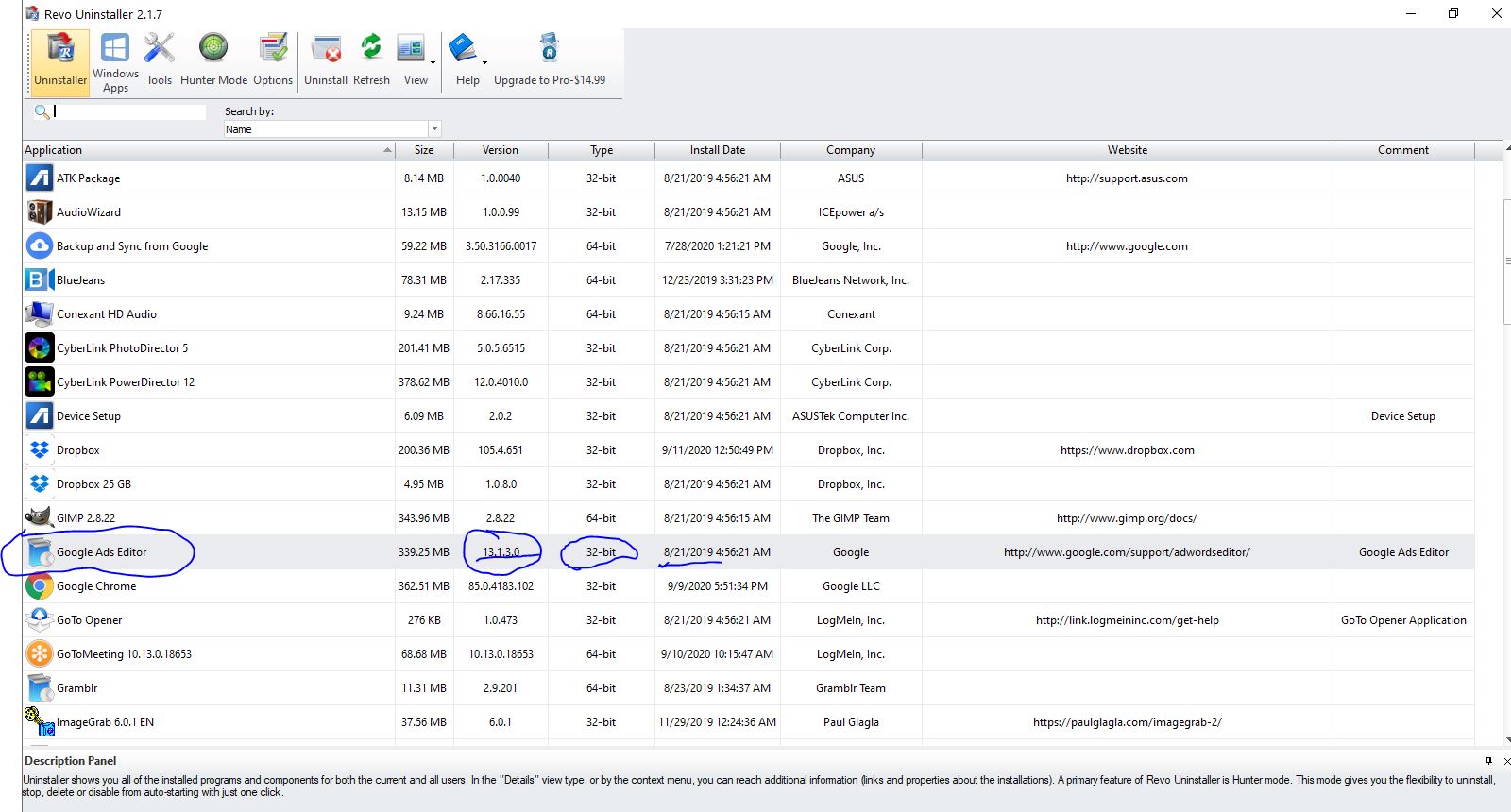The height and width of the screenshot is (812, 1511).
Task: Select the CyberLink PhotoDirector 5 icon
Action: [x=39, y=347]
